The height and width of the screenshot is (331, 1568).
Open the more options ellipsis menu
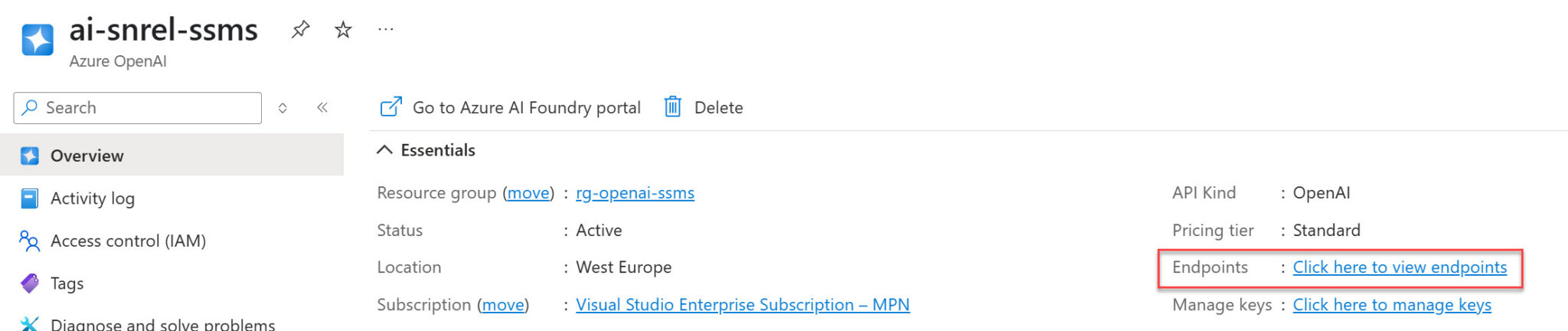pos(386,30)
